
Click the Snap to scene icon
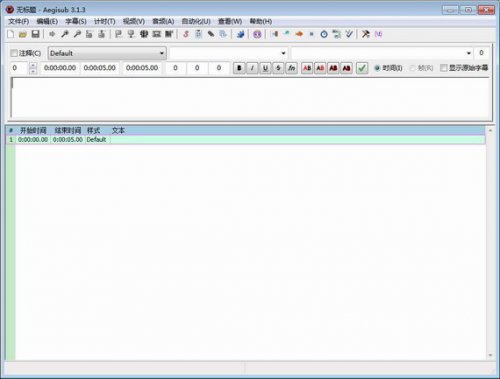(x=156, y=34)
